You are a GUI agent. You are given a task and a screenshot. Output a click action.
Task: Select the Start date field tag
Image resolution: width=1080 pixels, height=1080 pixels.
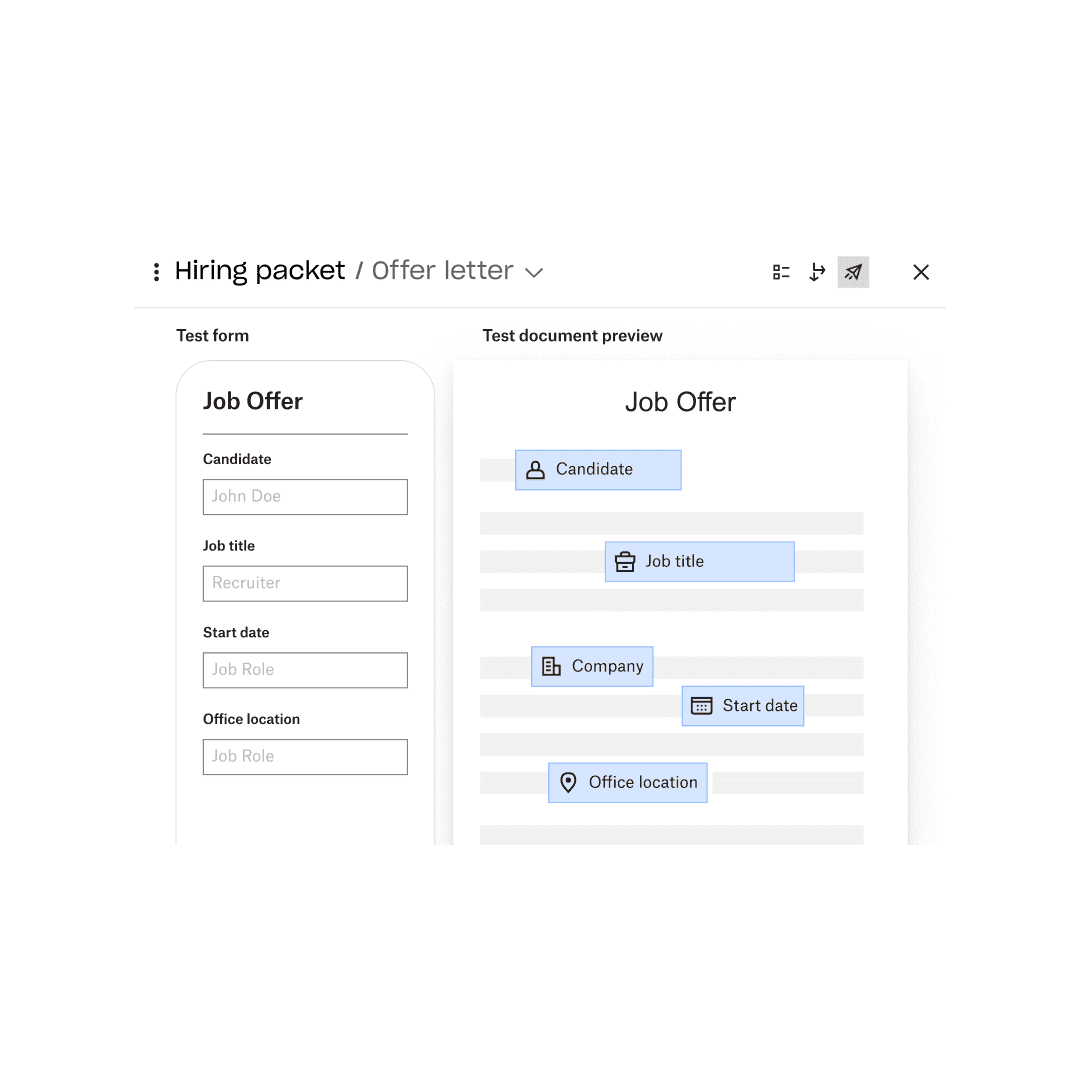pyautogui.click(x=742, y=706)
